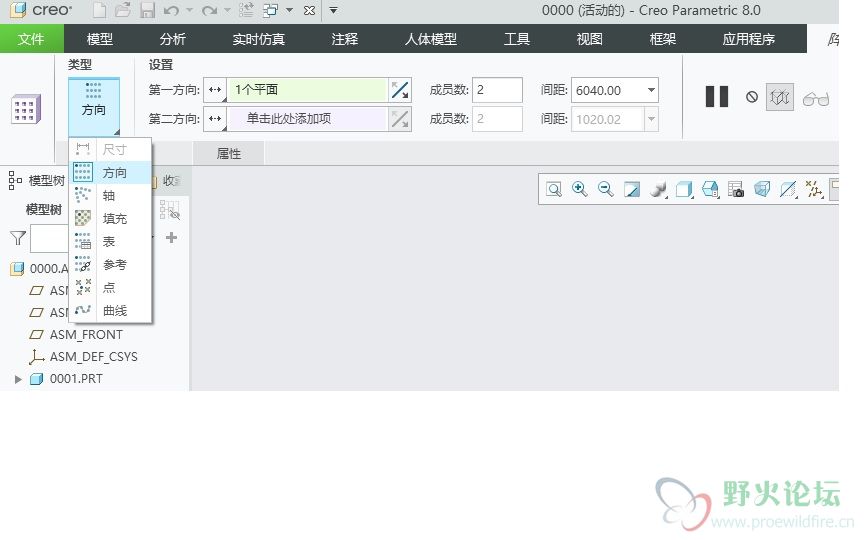Open the quick access toolbar customize arrow
The image size is (864, 540).
333,10
